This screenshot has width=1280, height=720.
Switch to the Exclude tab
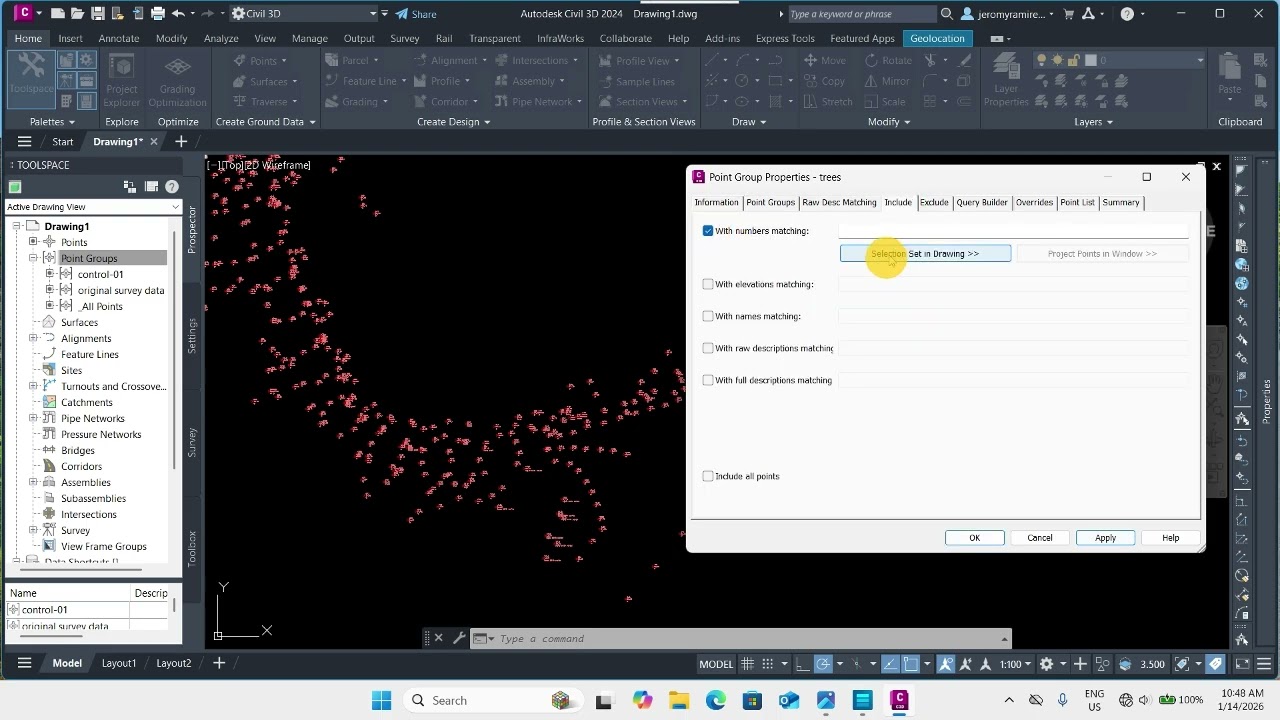[x=934, y=202]
